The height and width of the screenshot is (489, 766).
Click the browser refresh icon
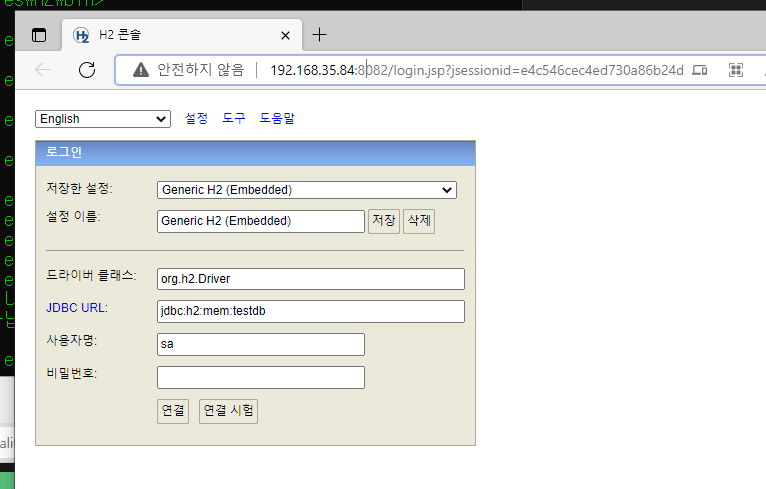pyautogui.click(x=87, y=70)
